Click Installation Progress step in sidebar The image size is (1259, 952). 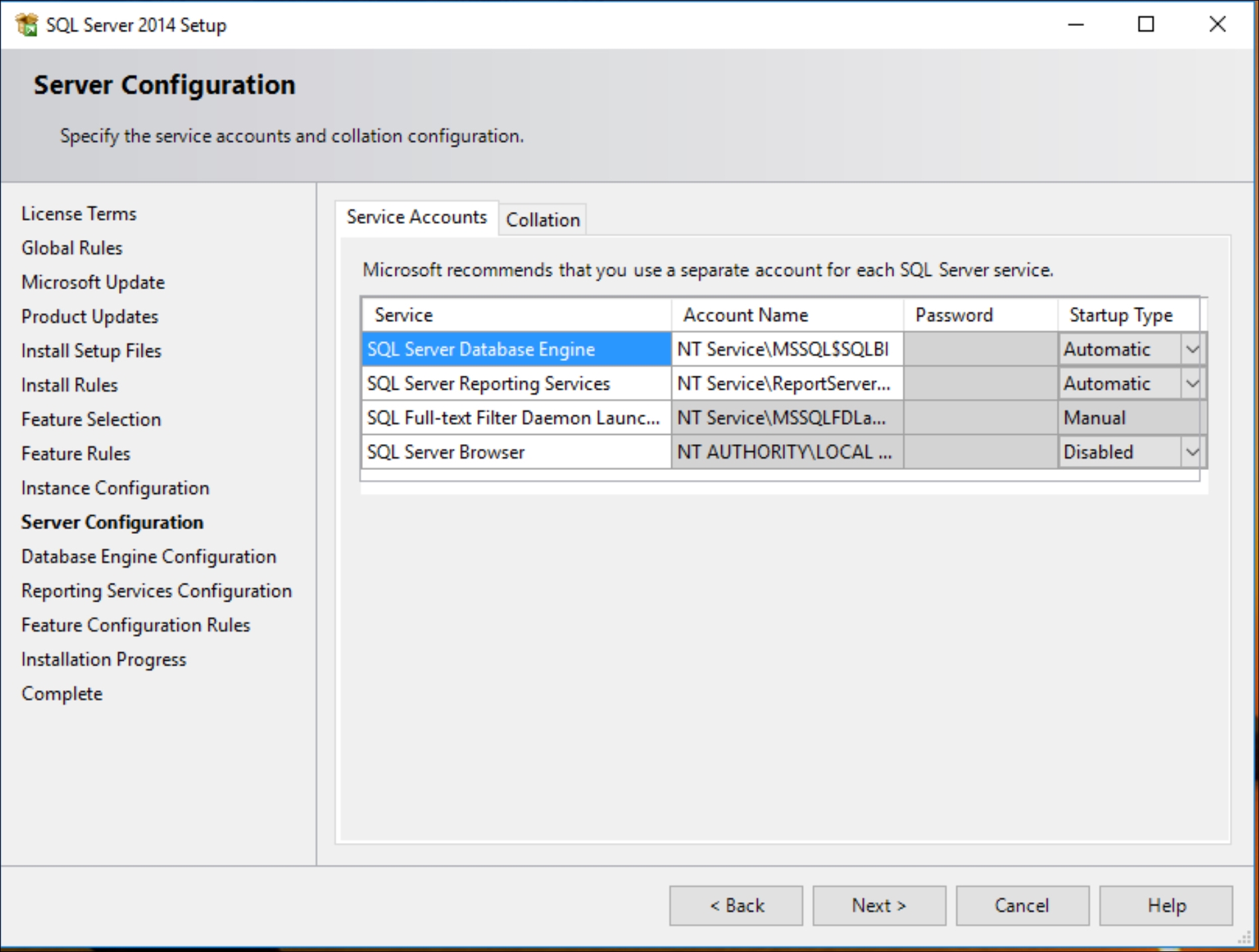[104, 659]
